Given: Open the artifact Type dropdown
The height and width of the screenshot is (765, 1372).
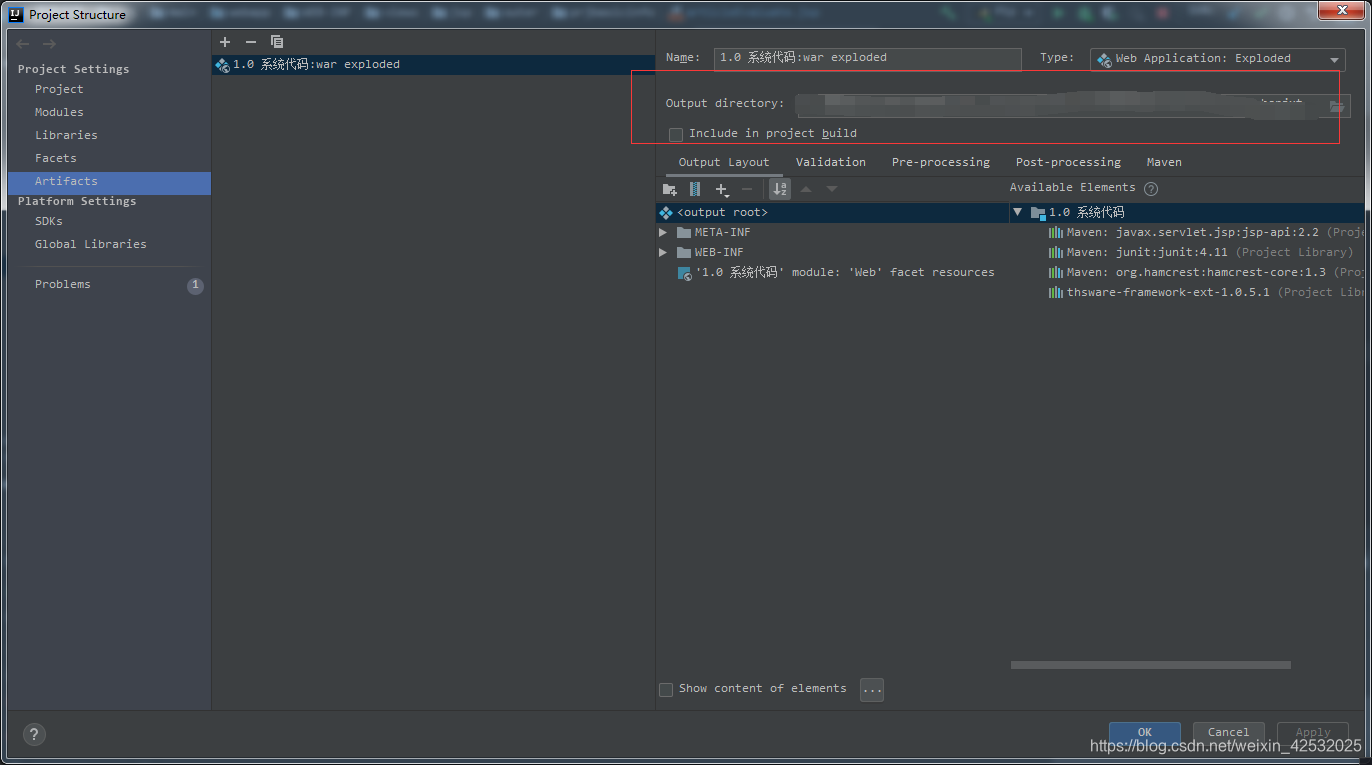Looking at the screenshot, I should click(x=1217, y=59).
